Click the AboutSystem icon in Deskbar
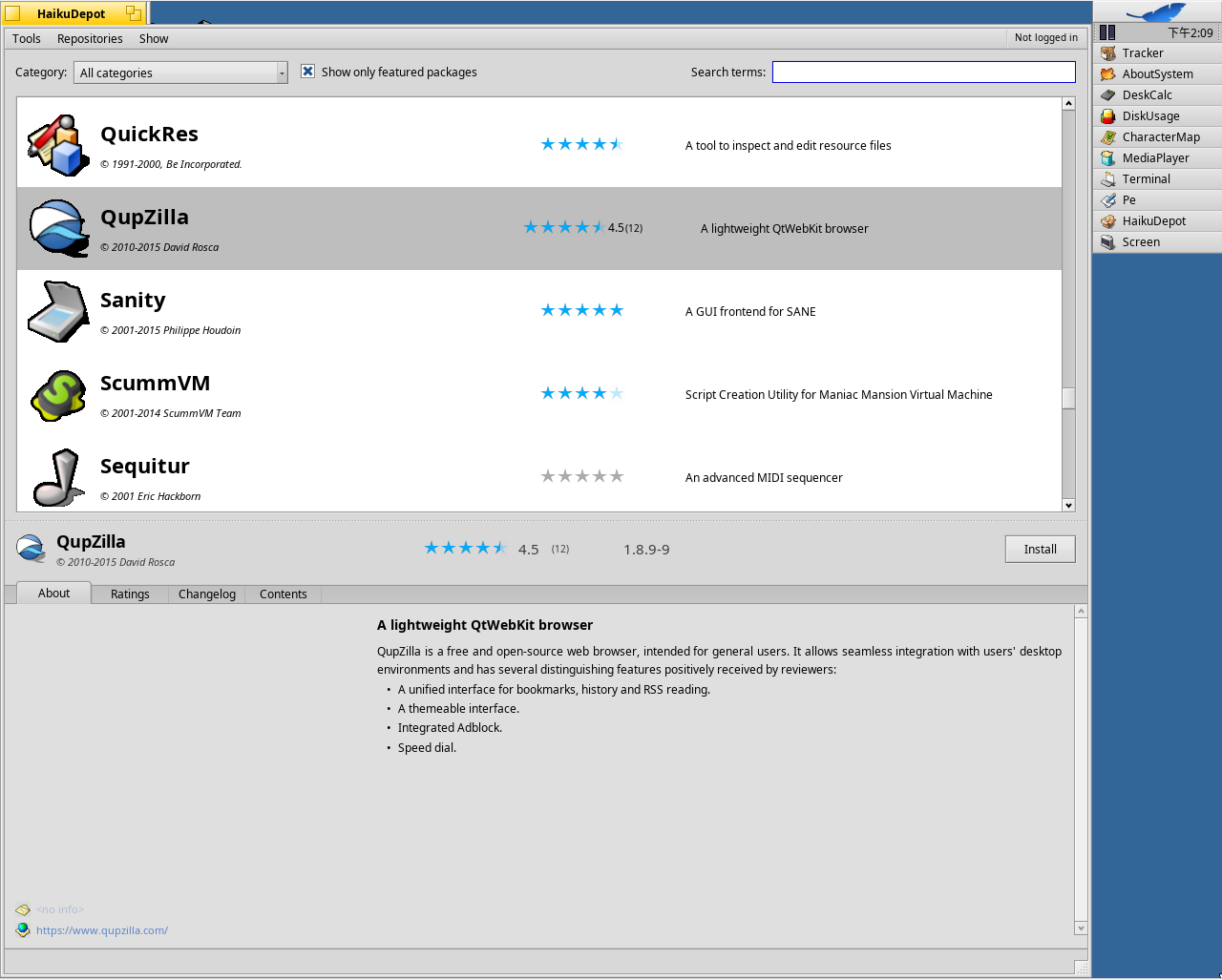The height and width of the screenshot is (980, 1222). (1107, 74)
